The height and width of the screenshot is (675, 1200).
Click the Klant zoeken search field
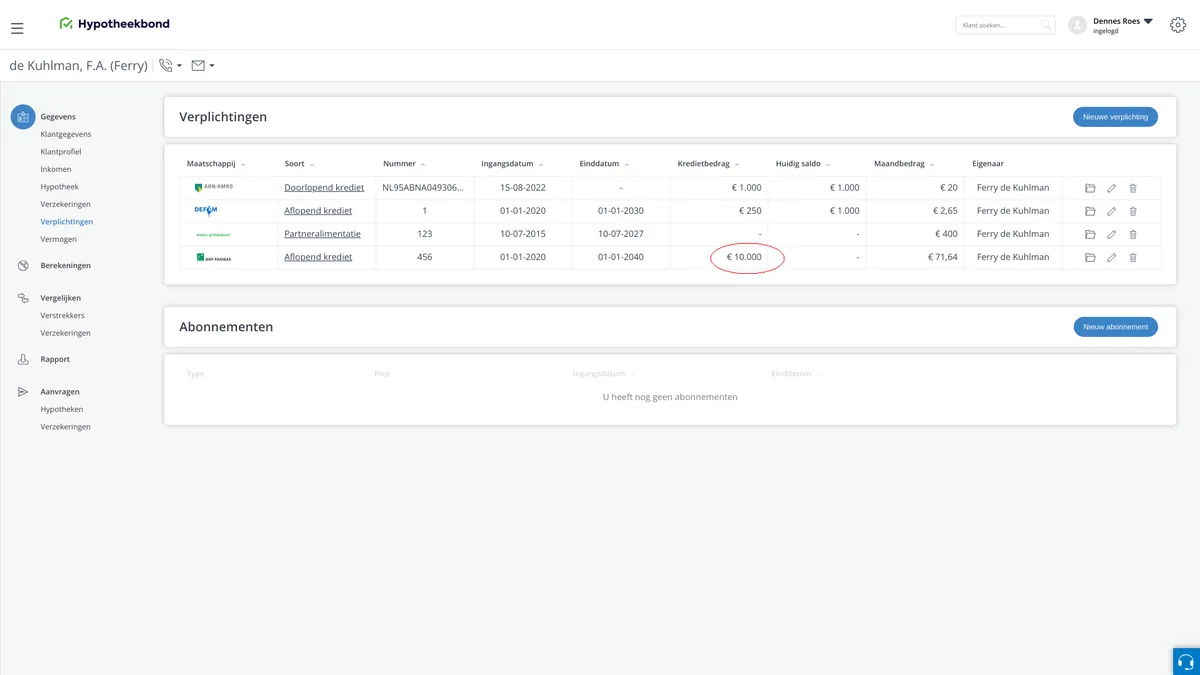pyautogui.click(x=1005, y=25)
